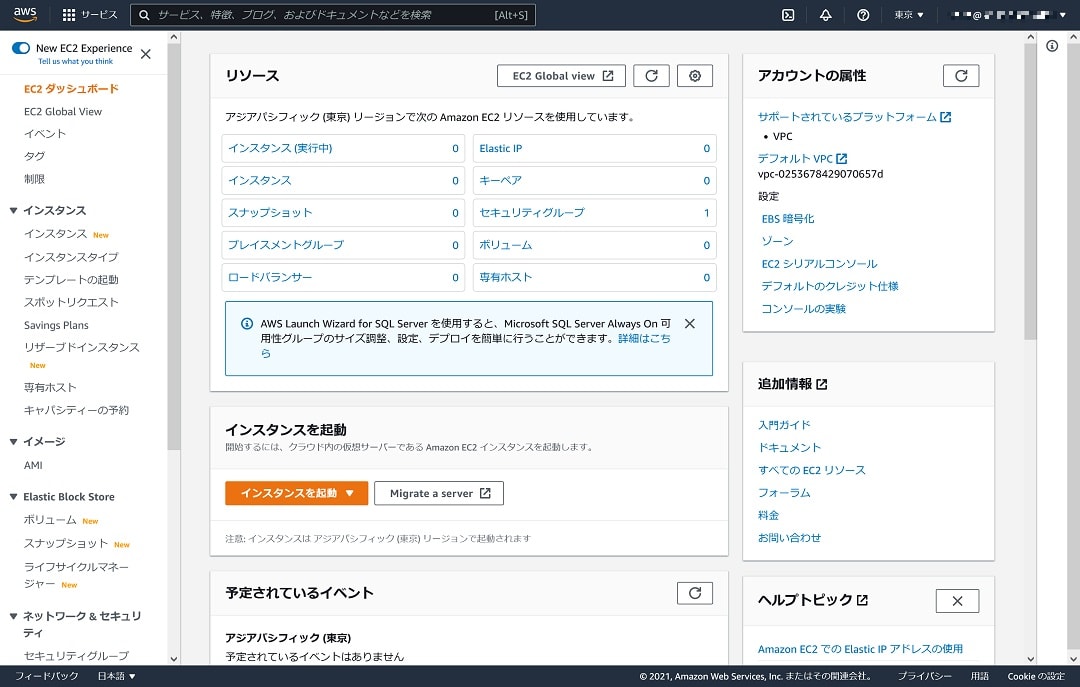Click the AWS logo home icon
Screen dimensions: 1080x687
coord(24,14)
